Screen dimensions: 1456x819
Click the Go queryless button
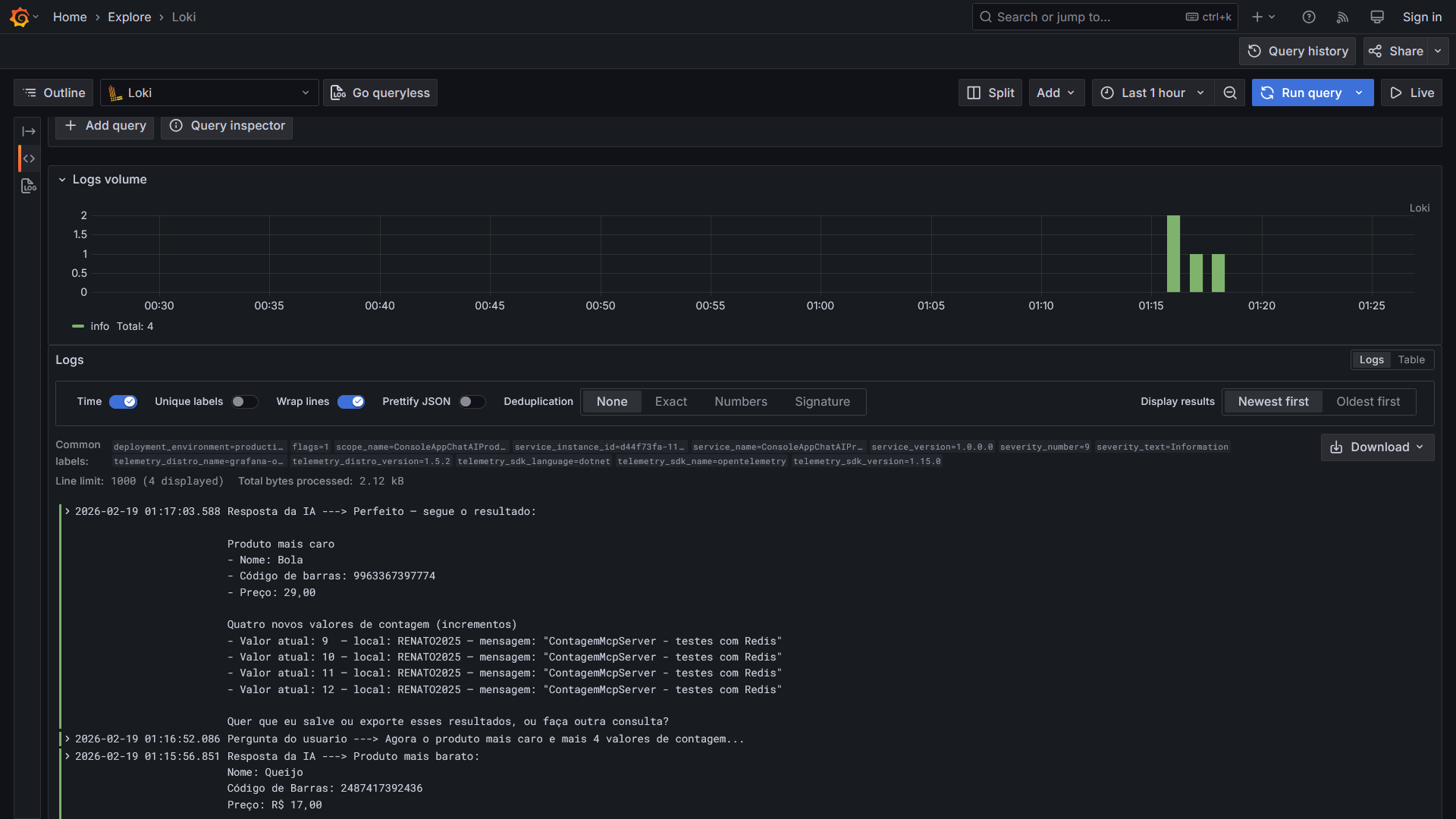[x=380, y=93]
